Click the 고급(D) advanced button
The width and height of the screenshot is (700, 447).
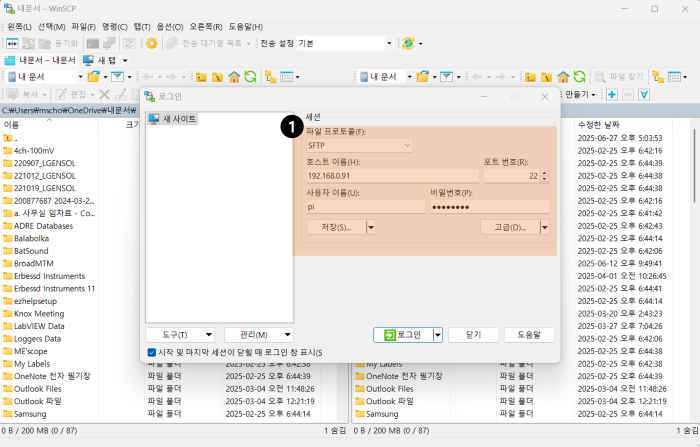(510, 227)
